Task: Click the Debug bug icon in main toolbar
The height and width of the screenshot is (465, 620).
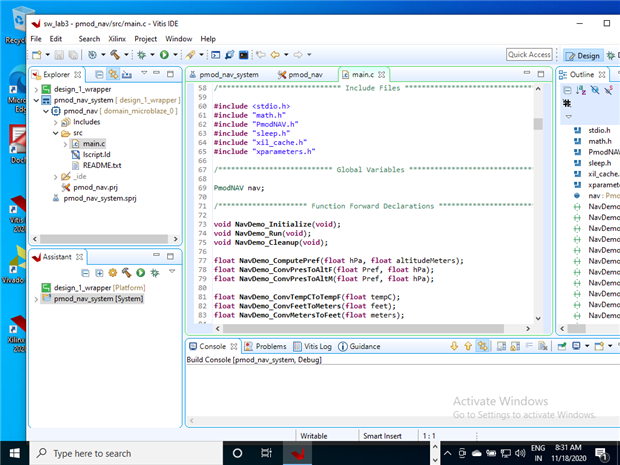Action: [142, 54]
